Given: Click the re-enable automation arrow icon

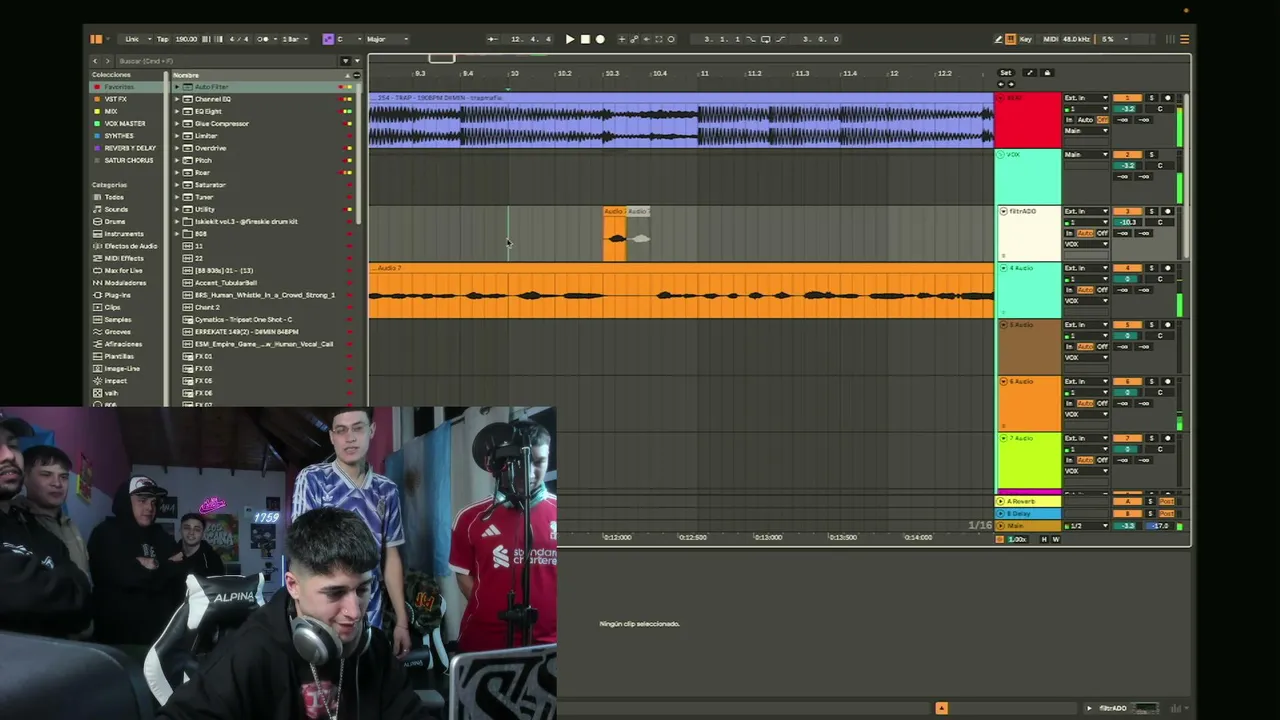Looking at the screenshot, I should pos(646,39).
